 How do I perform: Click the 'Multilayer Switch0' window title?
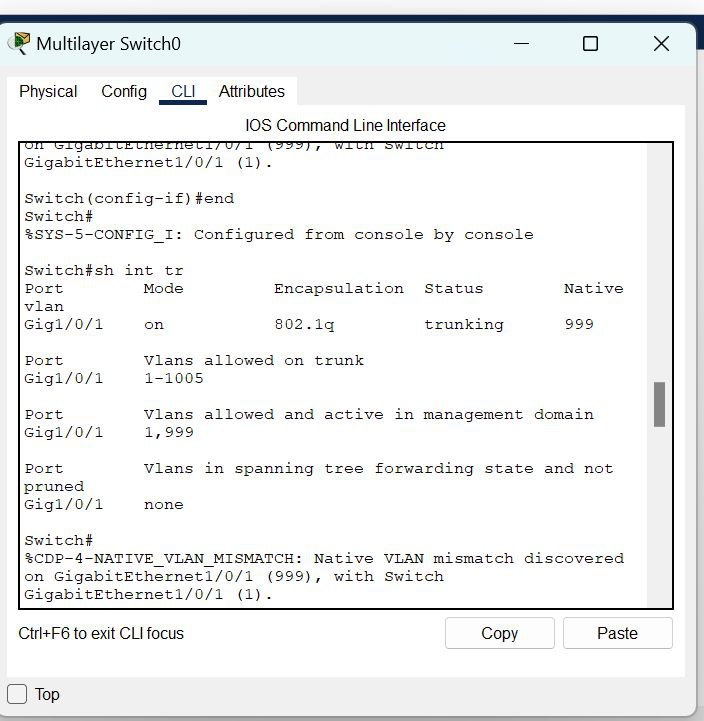(x=108, y=44)
